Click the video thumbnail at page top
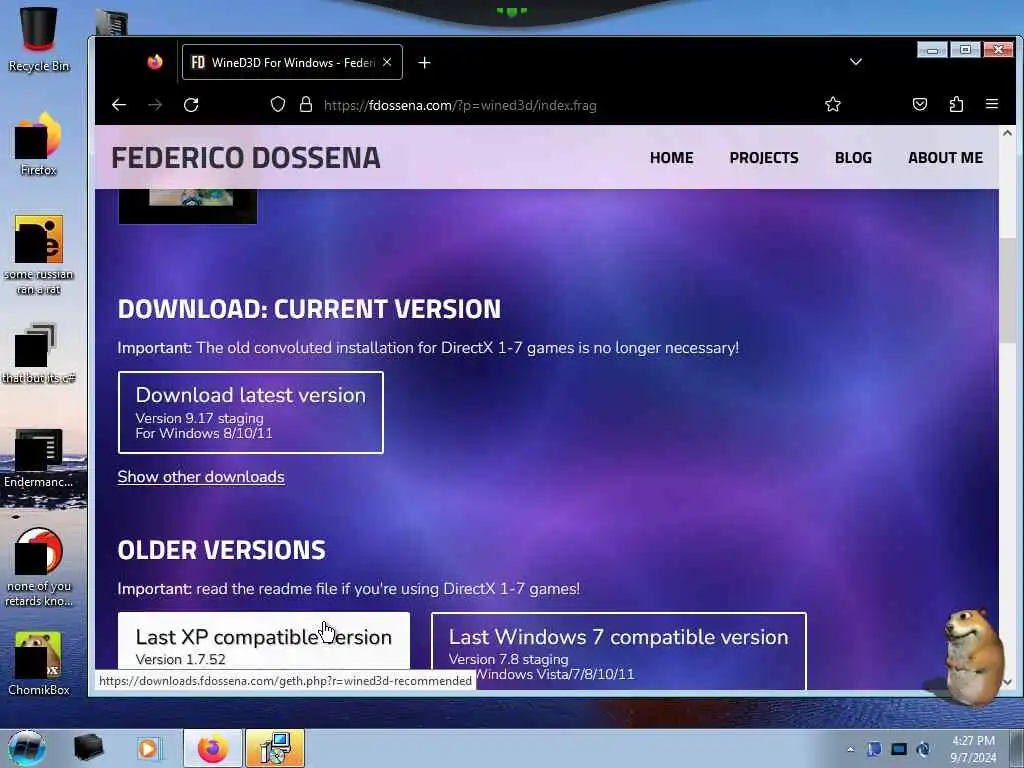Screen dimensions: 1024x768 187,206
